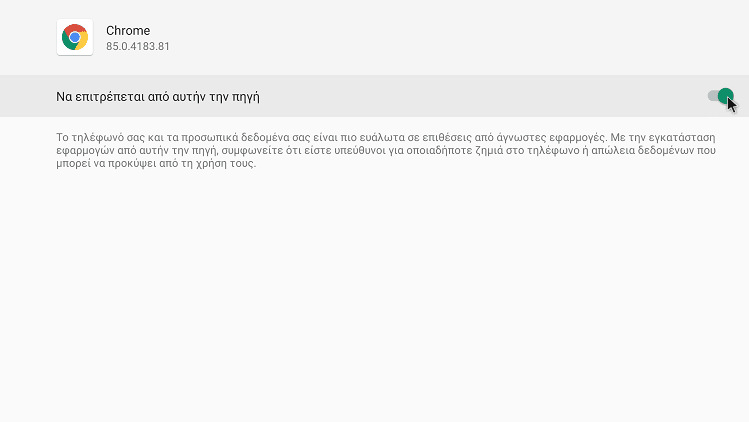Click the 'Να επιτρέπεται από αυτήν την πηγή' label
Image resolution: width=749 pixels, height=422 pixels.
pos(158,97)
